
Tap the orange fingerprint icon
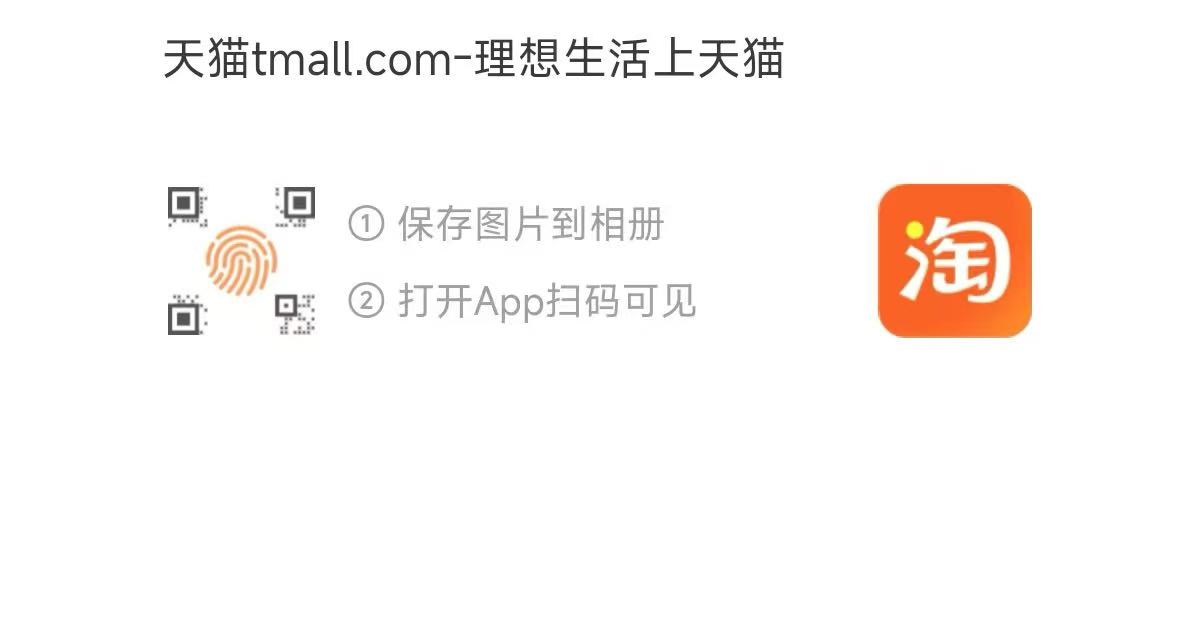pyautogui.click(x=241, y=260)
